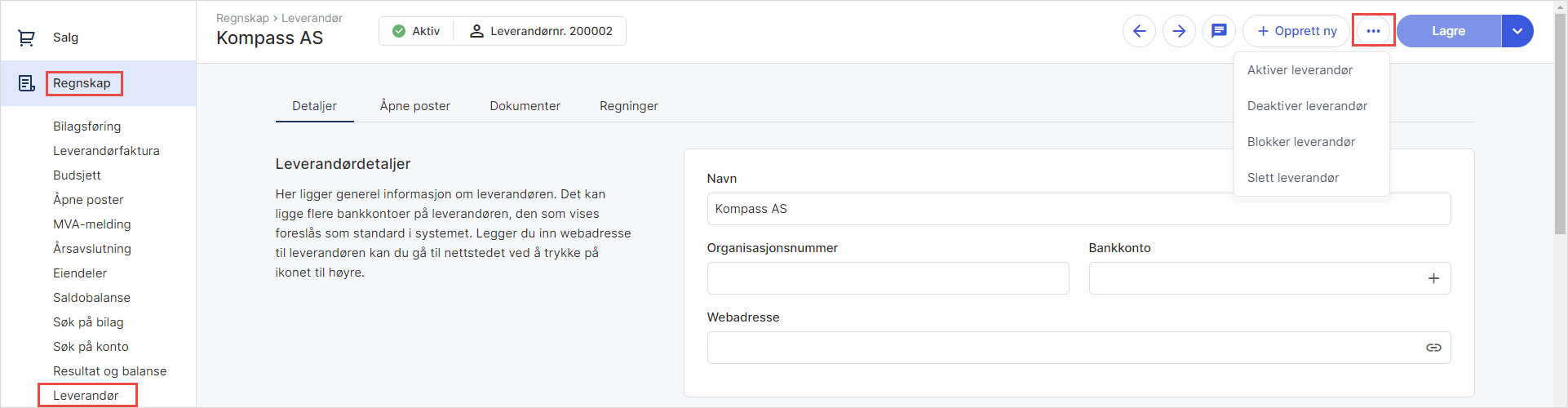Go to next supplier with right arrow

pyautogui.click(x=1179, y=31)
